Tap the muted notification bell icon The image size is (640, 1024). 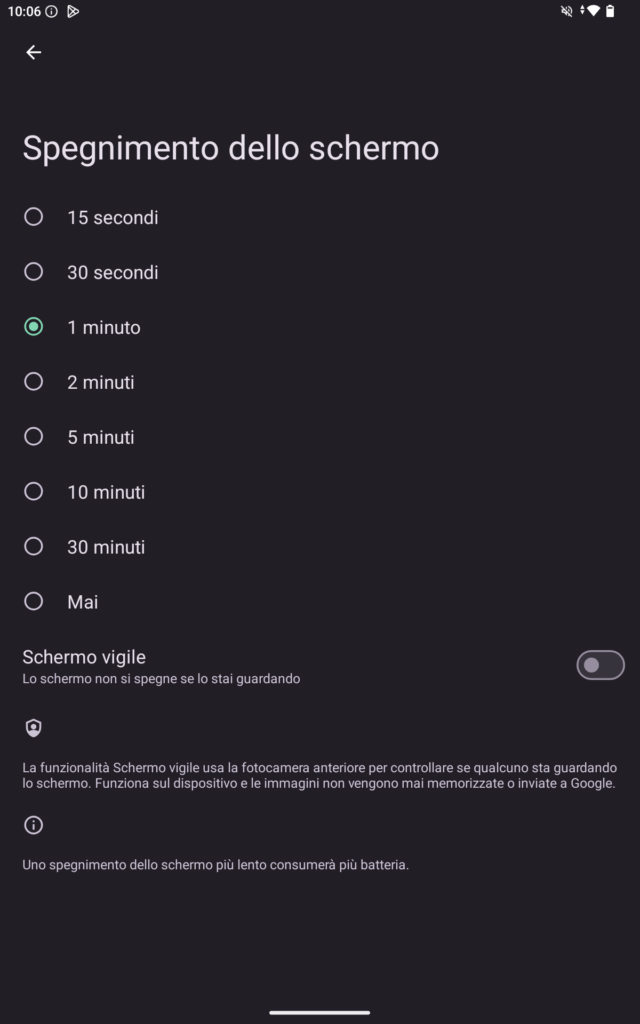coord(568,11)
